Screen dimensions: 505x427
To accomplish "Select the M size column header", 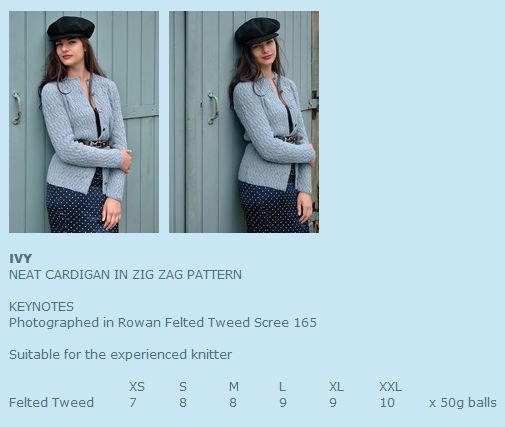I will [234, 387].
